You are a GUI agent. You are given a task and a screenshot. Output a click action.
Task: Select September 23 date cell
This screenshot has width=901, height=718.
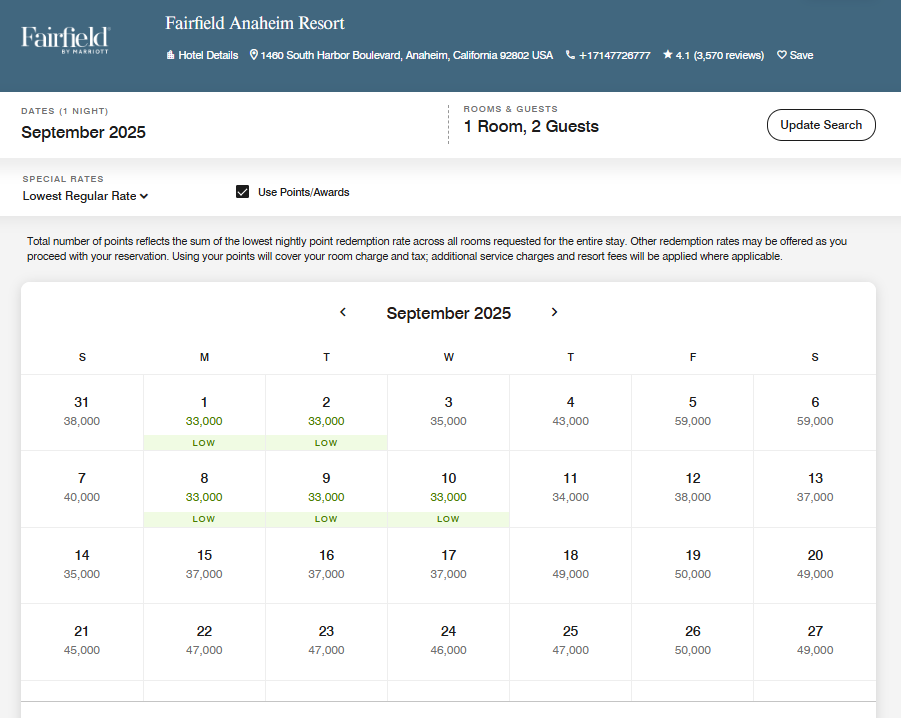326,642
